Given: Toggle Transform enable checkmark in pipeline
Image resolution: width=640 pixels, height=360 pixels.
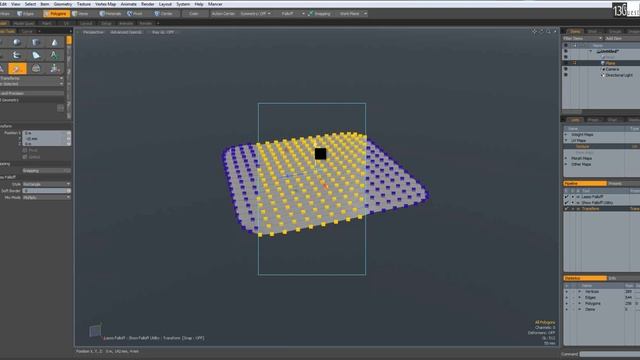Looking at the screenshot, I should tap(566, 209).
